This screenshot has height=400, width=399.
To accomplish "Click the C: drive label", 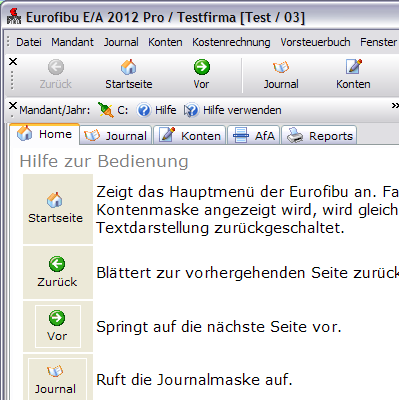I will pyautogui.click(x=123, y=110).
